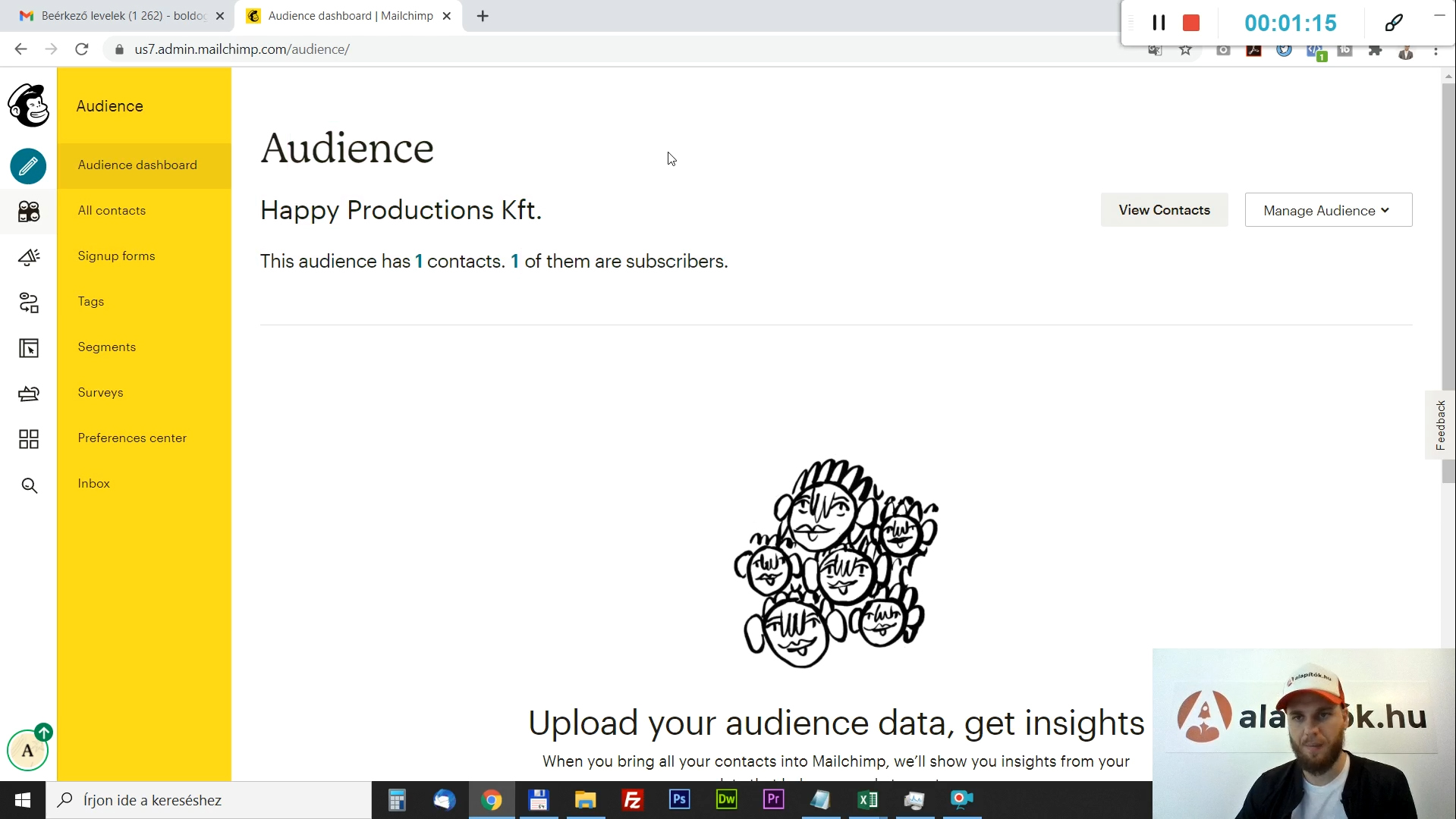The width and height of the screenshot is (1456, 819).
Task: Click the grey calendar-style extension icon
Action: (1344, 50)
